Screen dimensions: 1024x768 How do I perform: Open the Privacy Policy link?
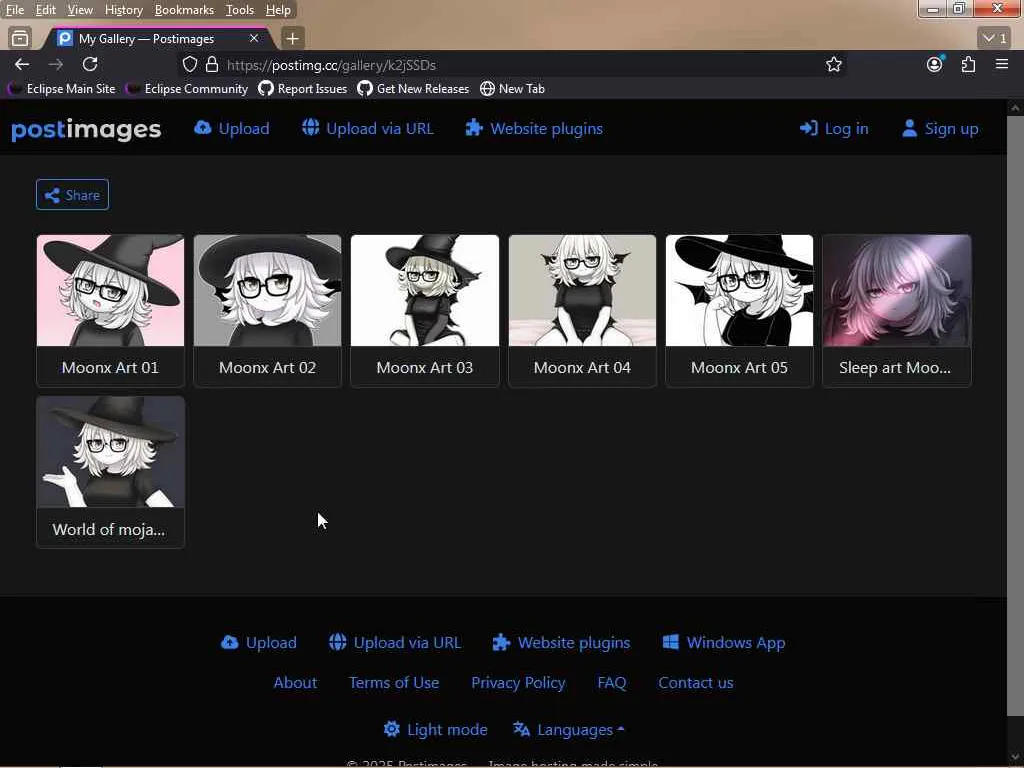[519, 682]
